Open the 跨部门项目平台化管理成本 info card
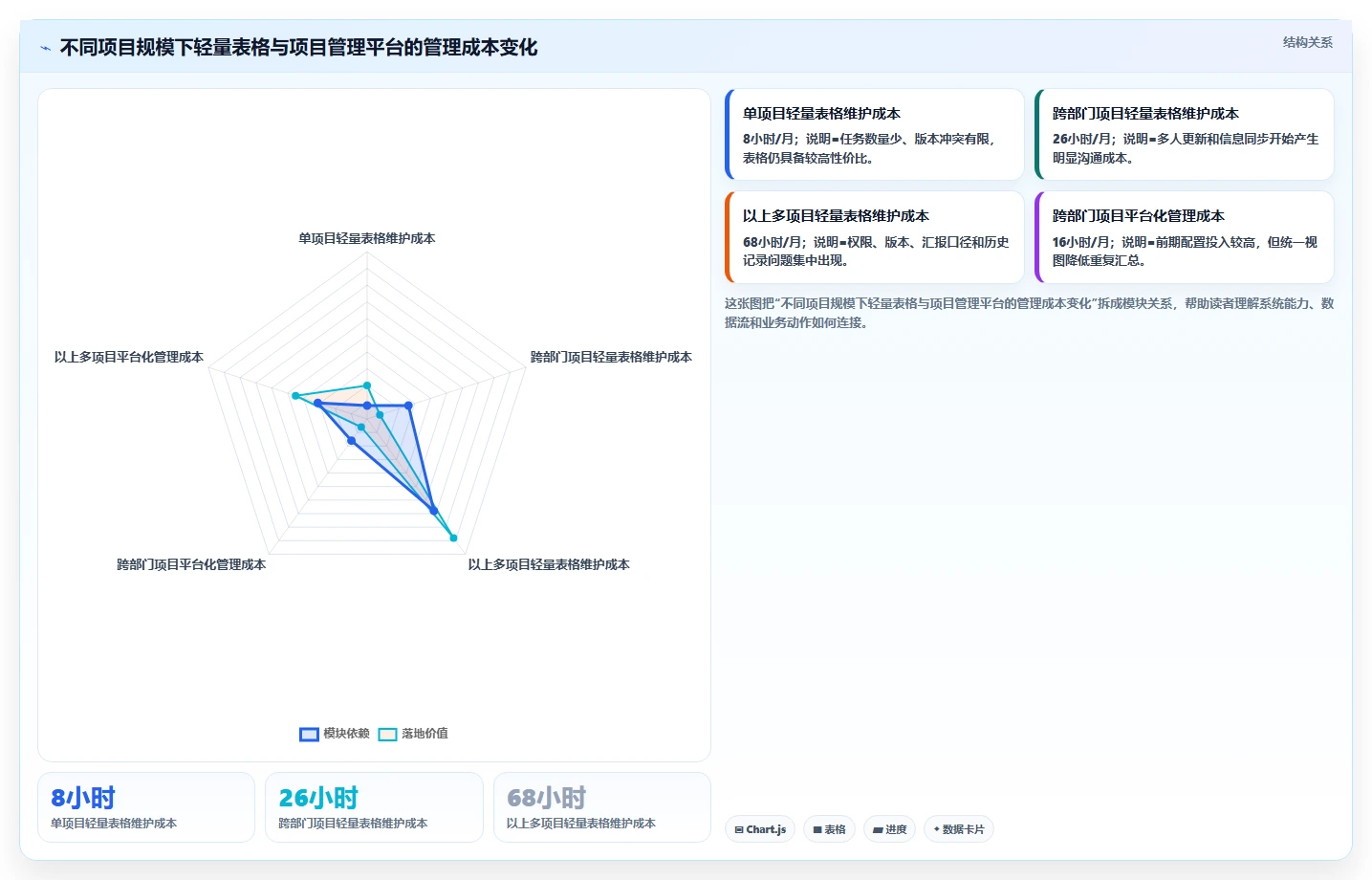Screen dimensions: 1372x880 pos(1185,237)
